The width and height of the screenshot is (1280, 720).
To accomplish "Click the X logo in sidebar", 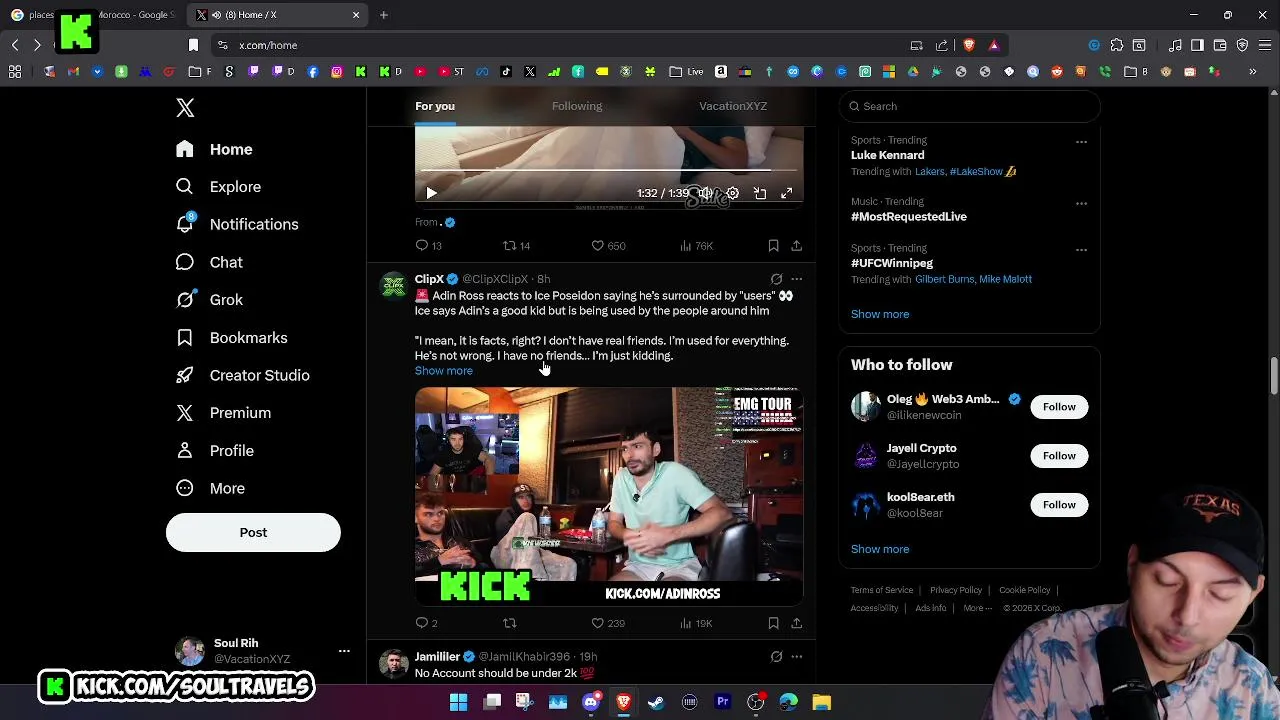I will click(185, 108).
